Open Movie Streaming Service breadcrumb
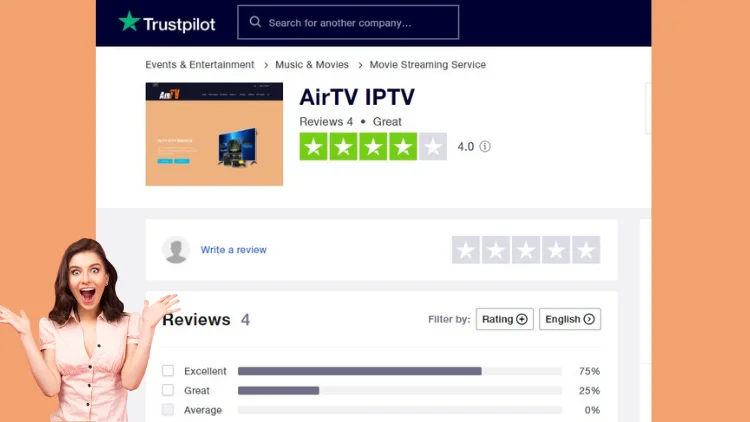750x422 pixels. click(x=428, y=65)
